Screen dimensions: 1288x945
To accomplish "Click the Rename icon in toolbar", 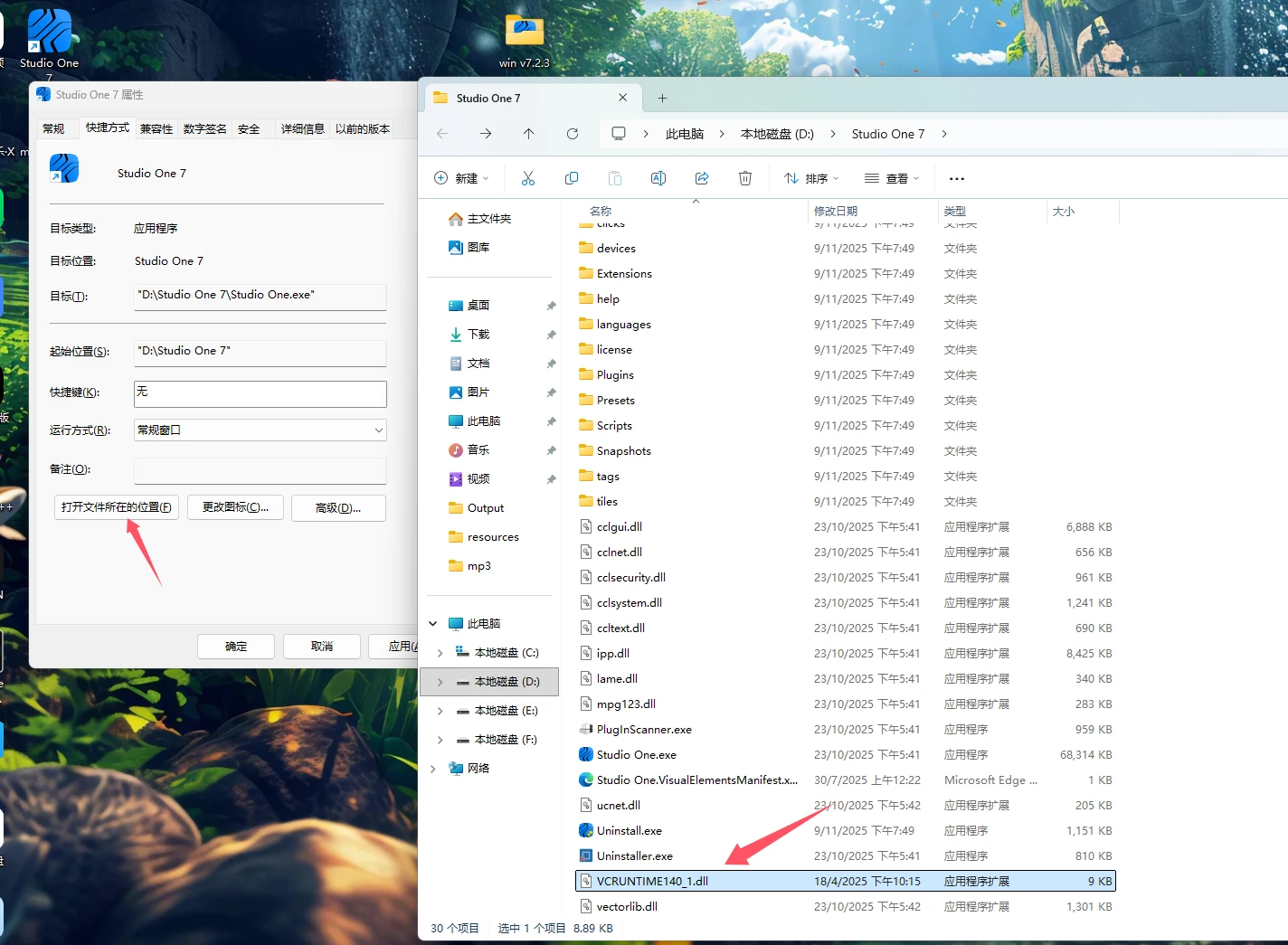I will point(658,178).
